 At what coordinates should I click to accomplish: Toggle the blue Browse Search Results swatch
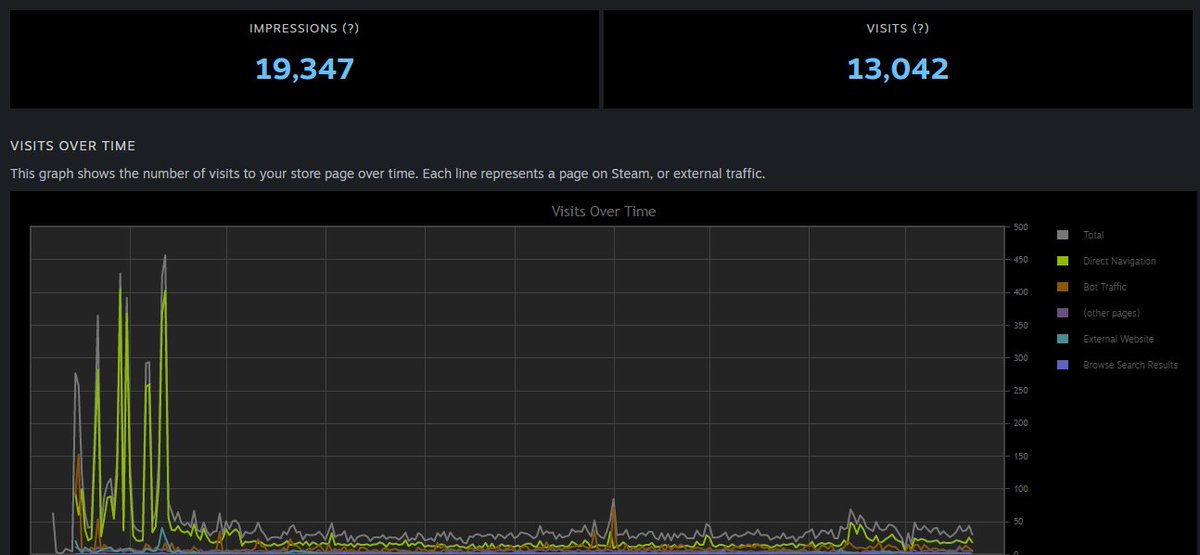[1063, 365]
